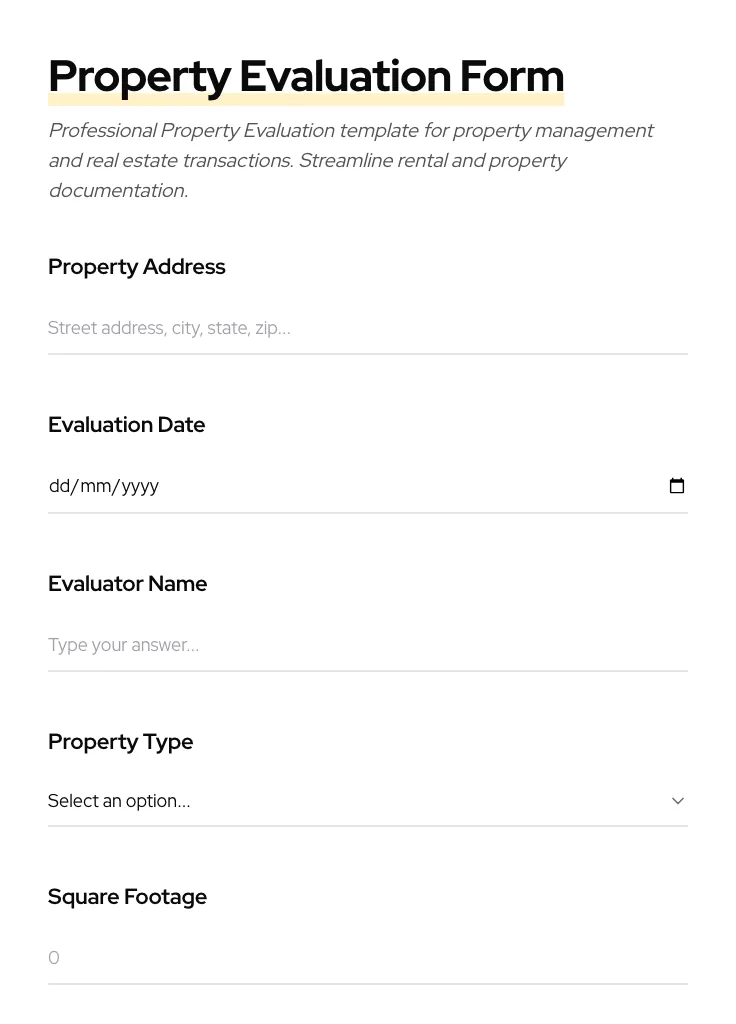Click the highlighted title underline bar

[306, 99]
